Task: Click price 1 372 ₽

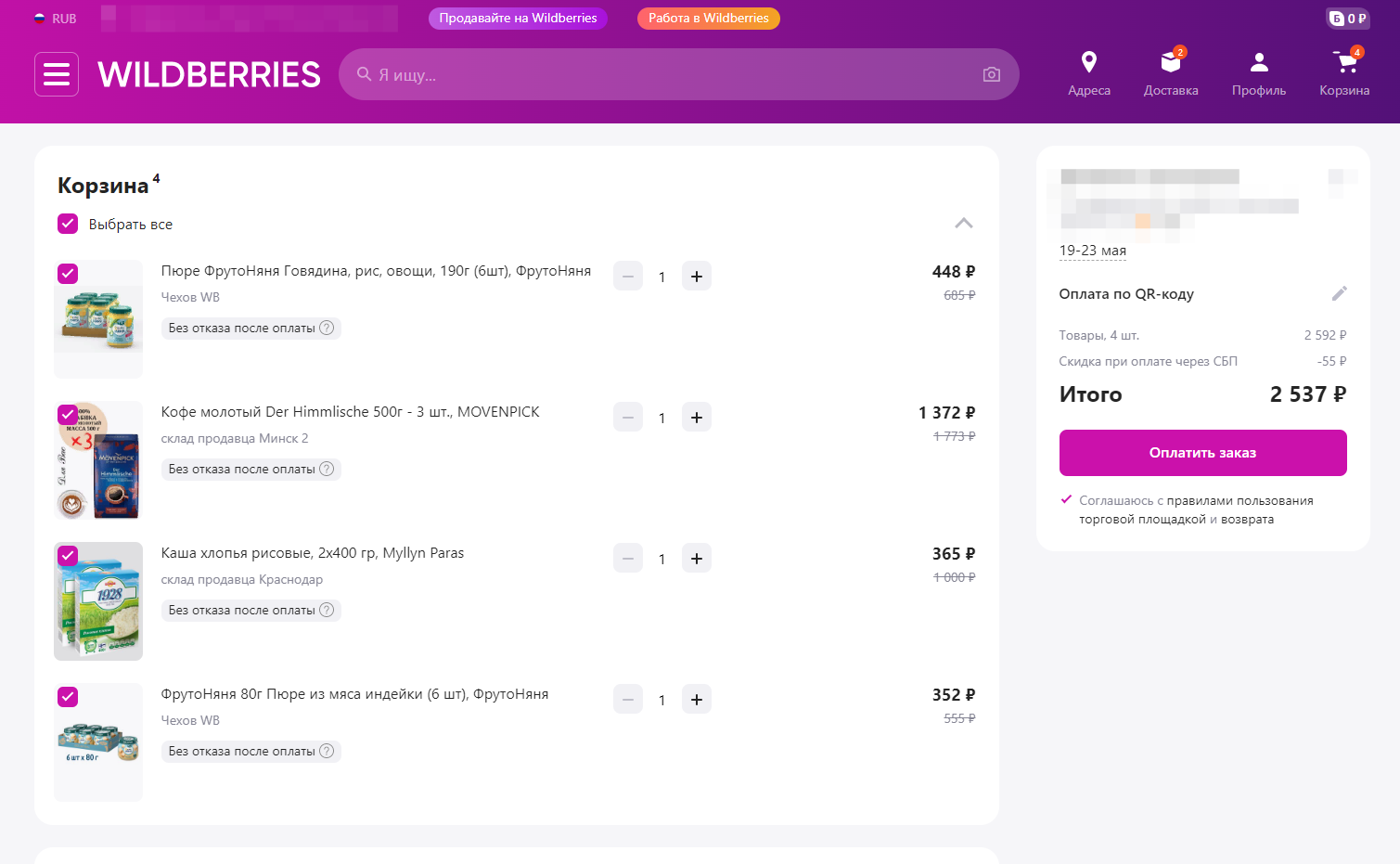Action: [x=946, y=413]
